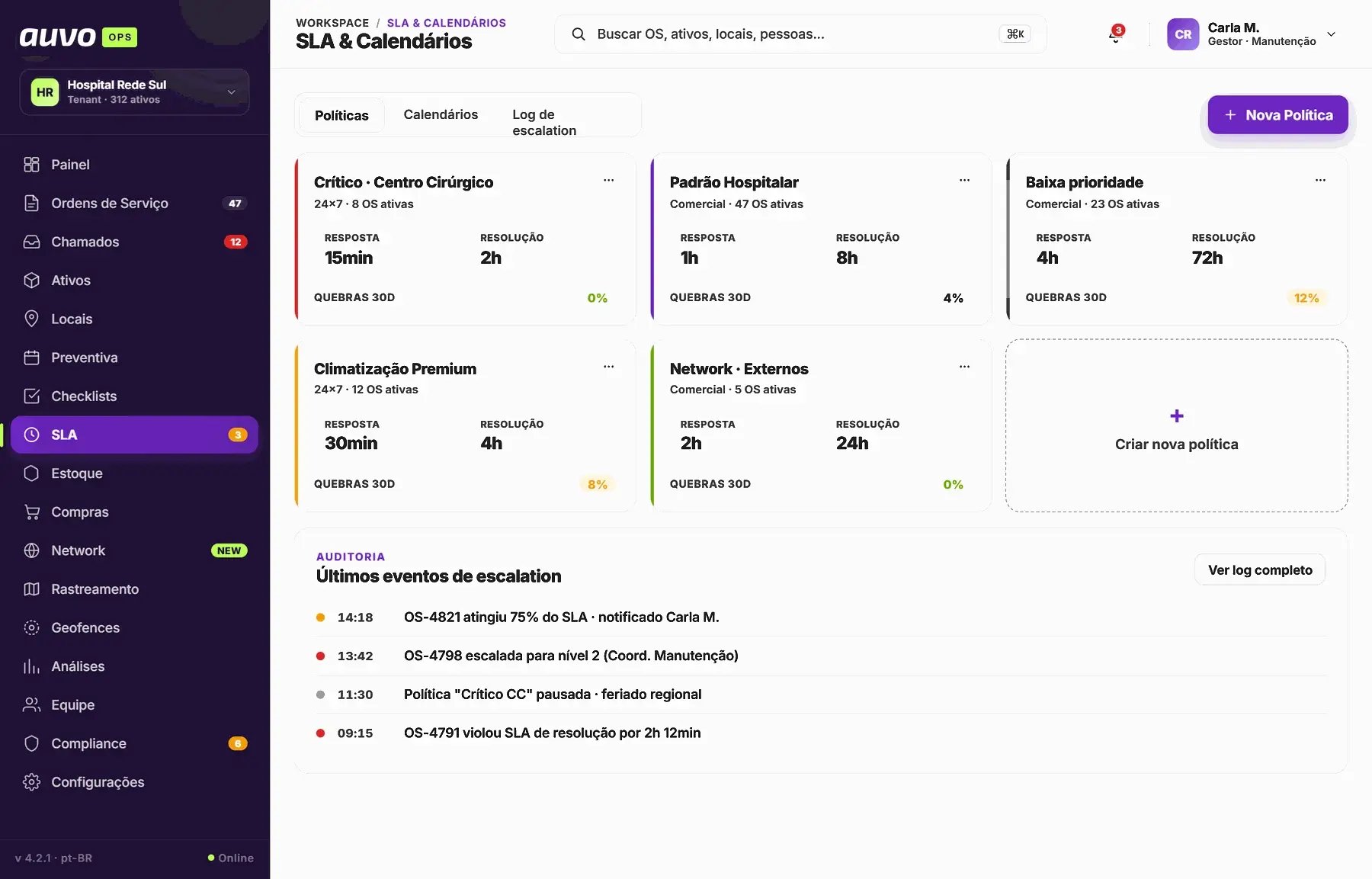
Task: Click the OS-4821 atingiu 75% event
Action: pyautogui.click(x=821, y=618)
